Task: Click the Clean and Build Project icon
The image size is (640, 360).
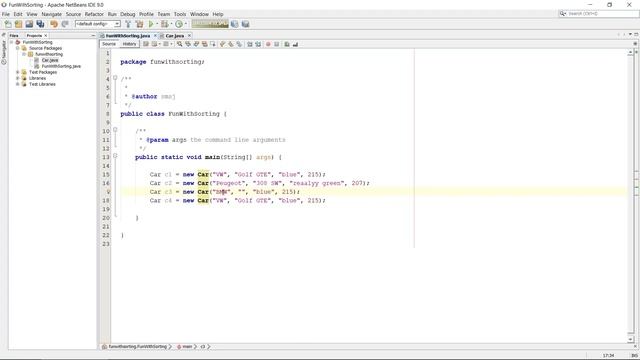Action: [139, 24]
